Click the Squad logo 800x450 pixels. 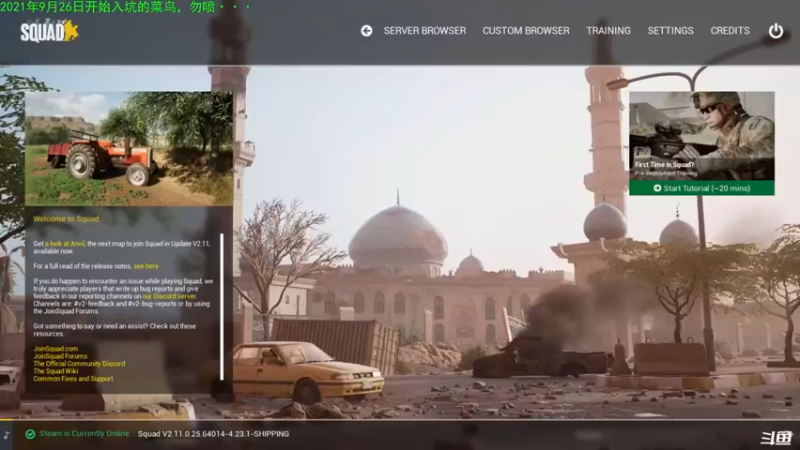[x=49, y=31]
